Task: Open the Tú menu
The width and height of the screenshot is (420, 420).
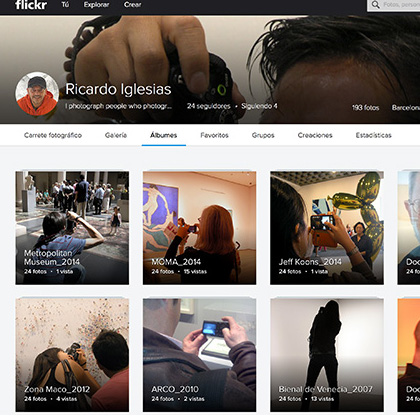Action: 65,5
